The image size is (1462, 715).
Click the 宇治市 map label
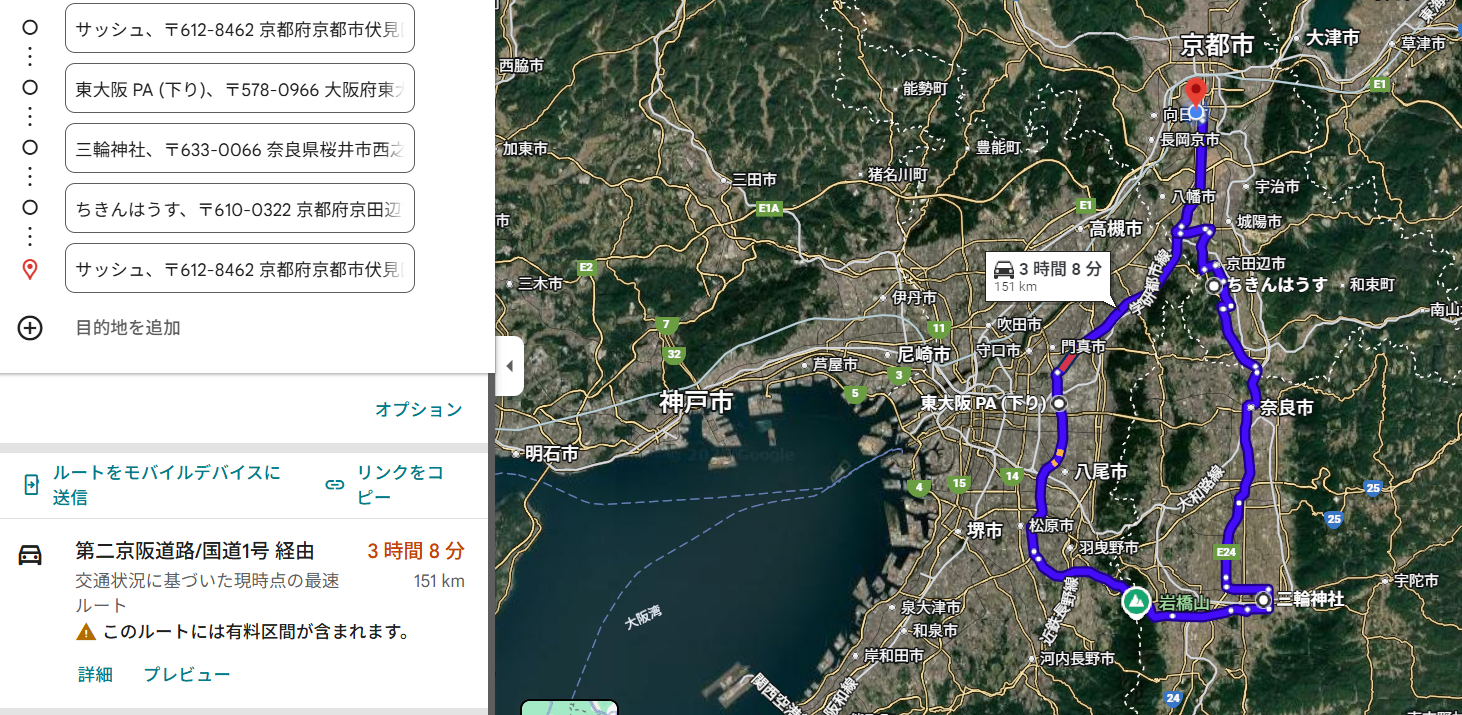pyautogui.click(x=1277, y=186)
